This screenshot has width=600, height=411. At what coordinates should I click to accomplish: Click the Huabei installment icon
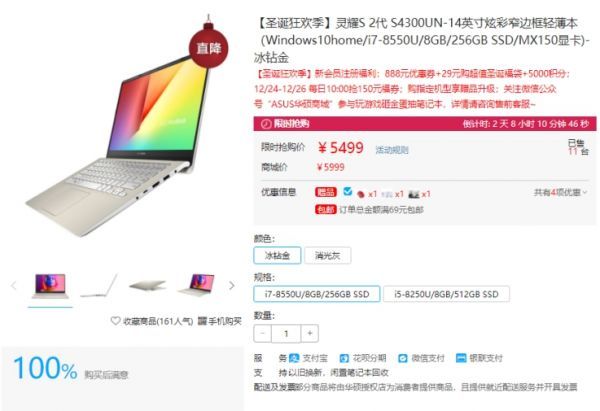tap(344, 358)
